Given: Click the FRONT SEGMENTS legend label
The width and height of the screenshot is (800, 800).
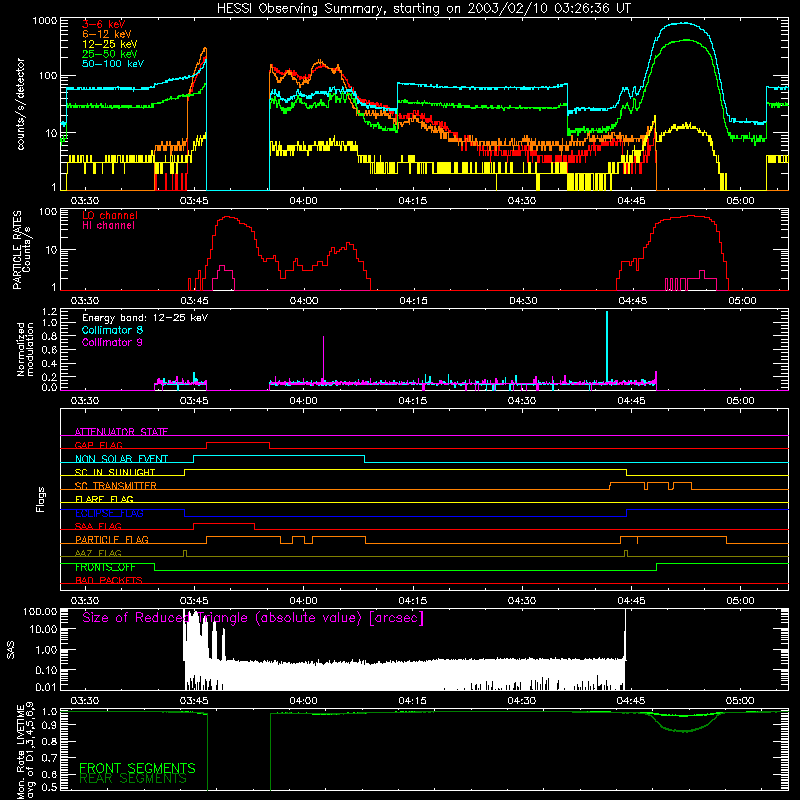Looking at the screenshot, I should pyautogui.click(x=137, y=768).
